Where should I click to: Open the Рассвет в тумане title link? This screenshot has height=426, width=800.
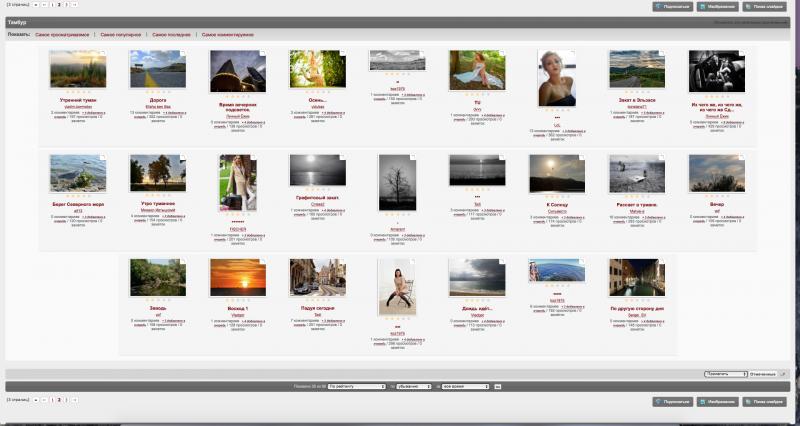click(637, 205)
